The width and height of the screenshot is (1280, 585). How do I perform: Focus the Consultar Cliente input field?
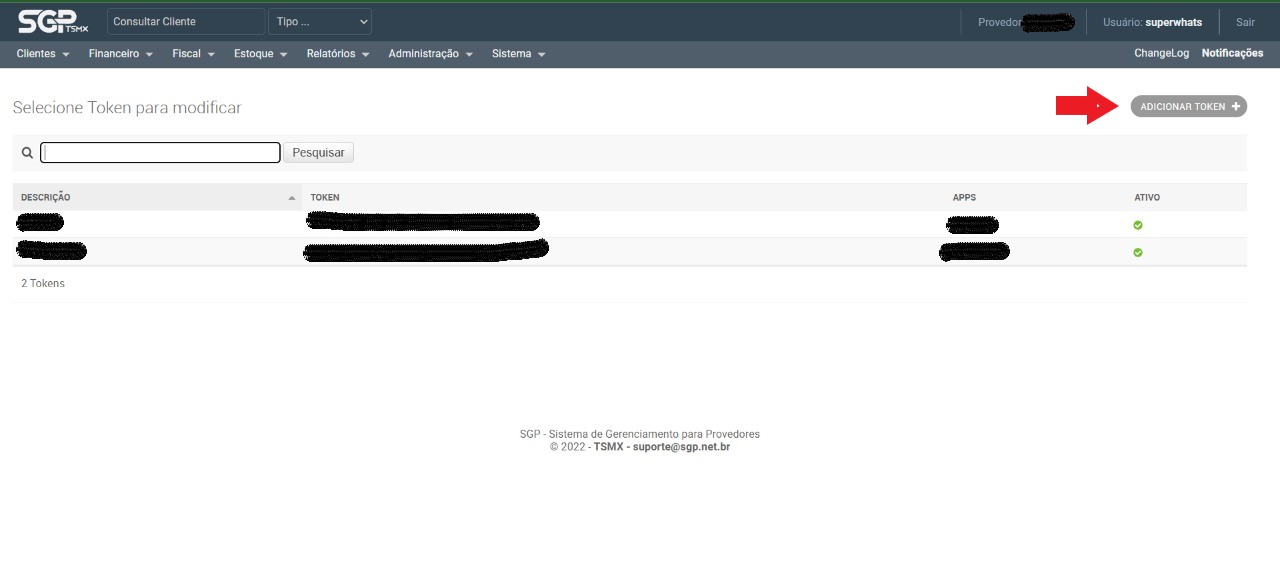pyautogui.click(x=185, y=21)
